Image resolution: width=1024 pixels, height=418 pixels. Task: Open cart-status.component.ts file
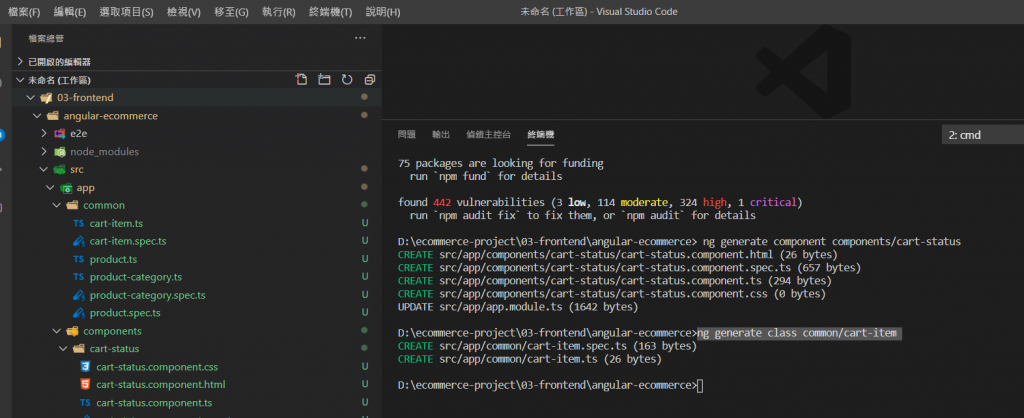(154, 402)
